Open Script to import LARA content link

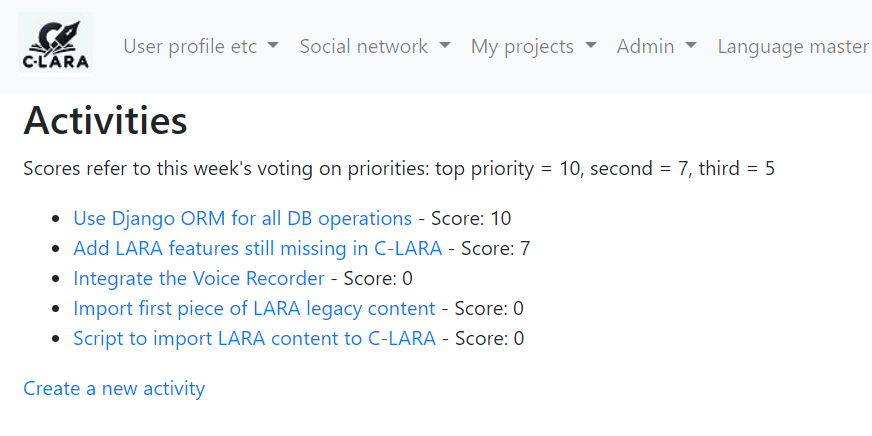pos(254,338)
